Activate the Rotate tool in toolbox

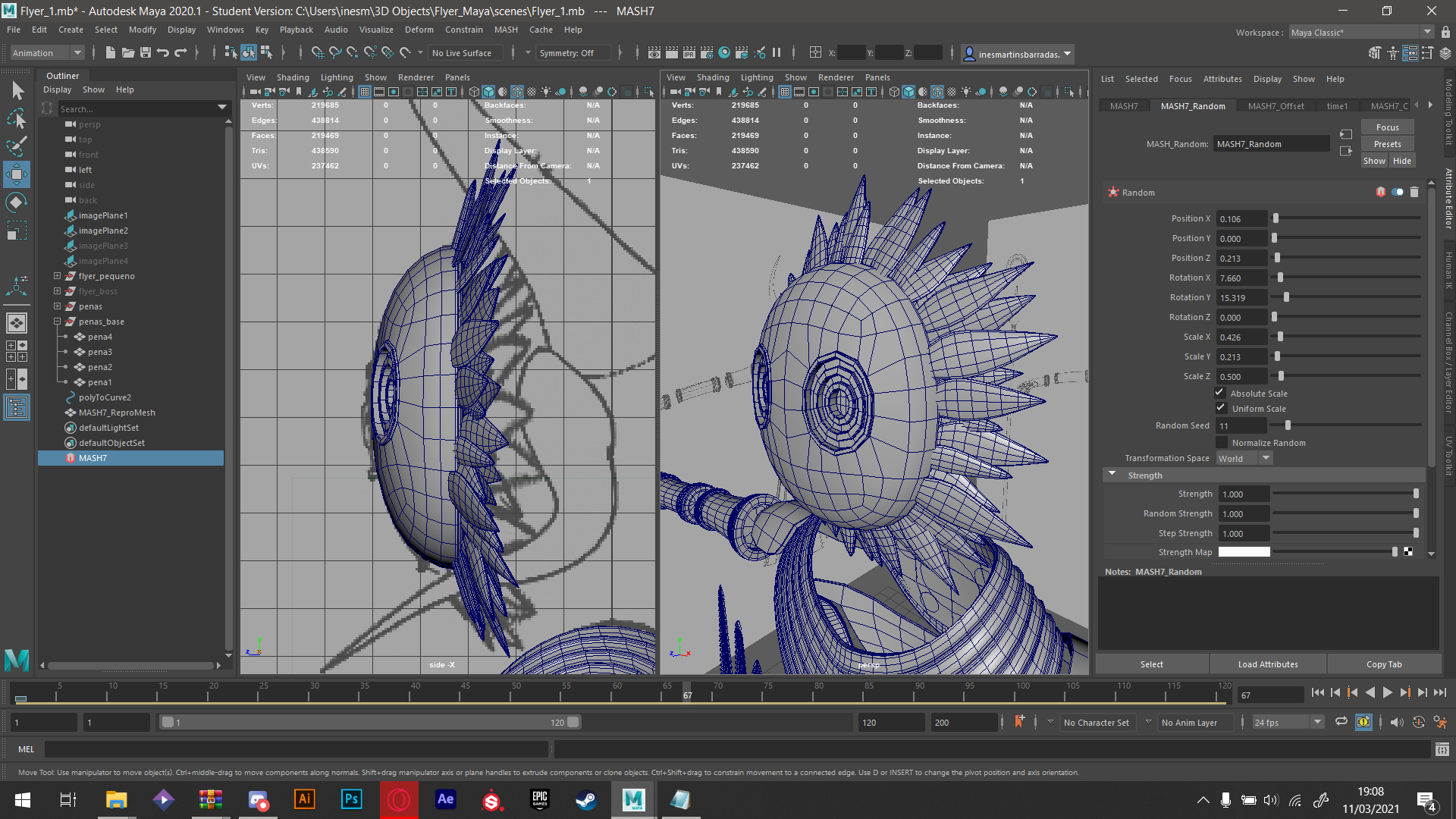(17, 202)
